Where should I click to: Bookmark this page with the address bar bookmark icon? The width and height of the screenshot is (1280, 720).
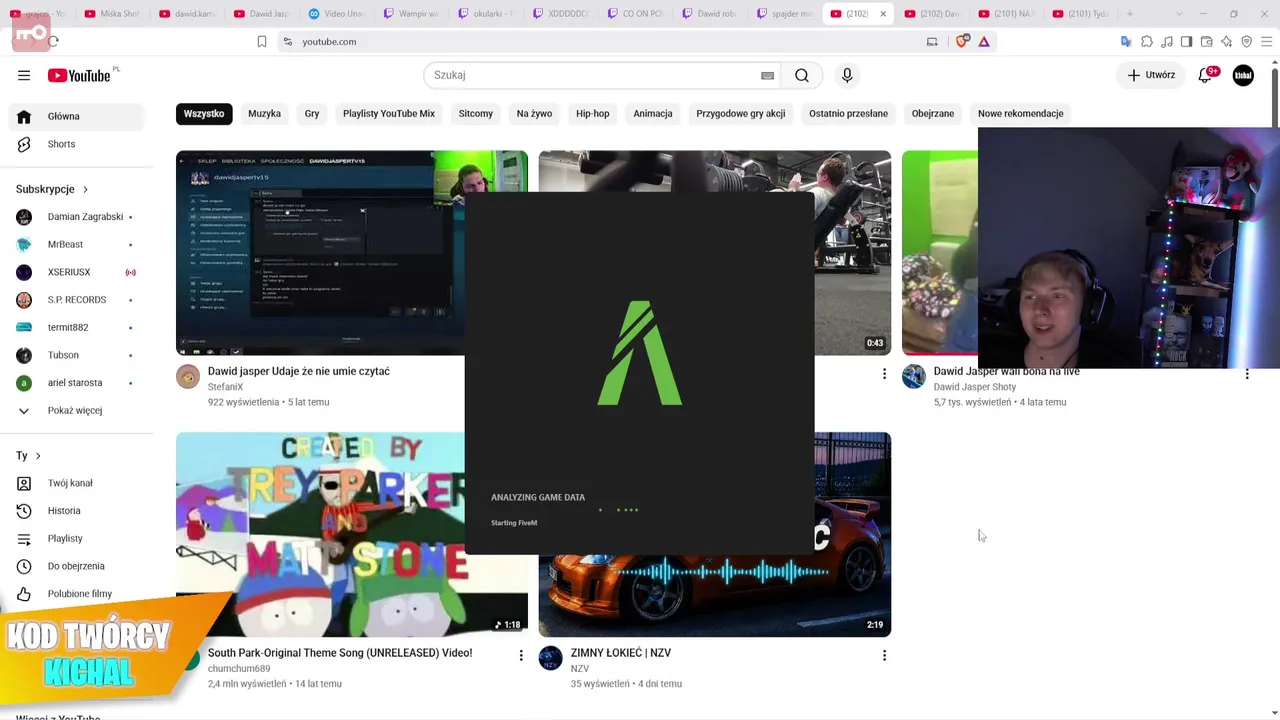(262, 41)
